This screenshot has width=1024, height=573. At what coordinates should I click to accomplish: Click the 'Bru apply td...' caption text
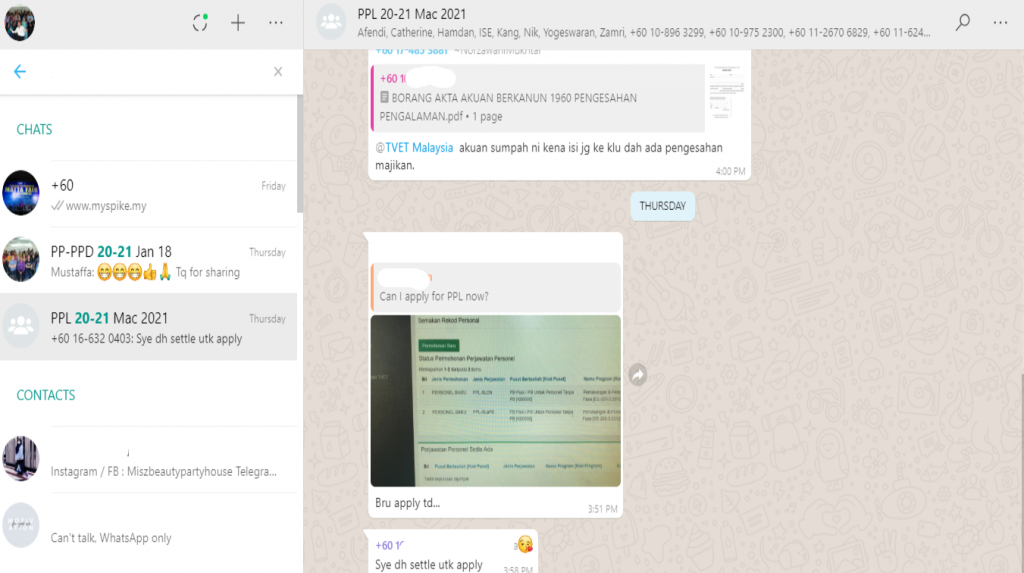pyautogui.click(x=408, y=503)
